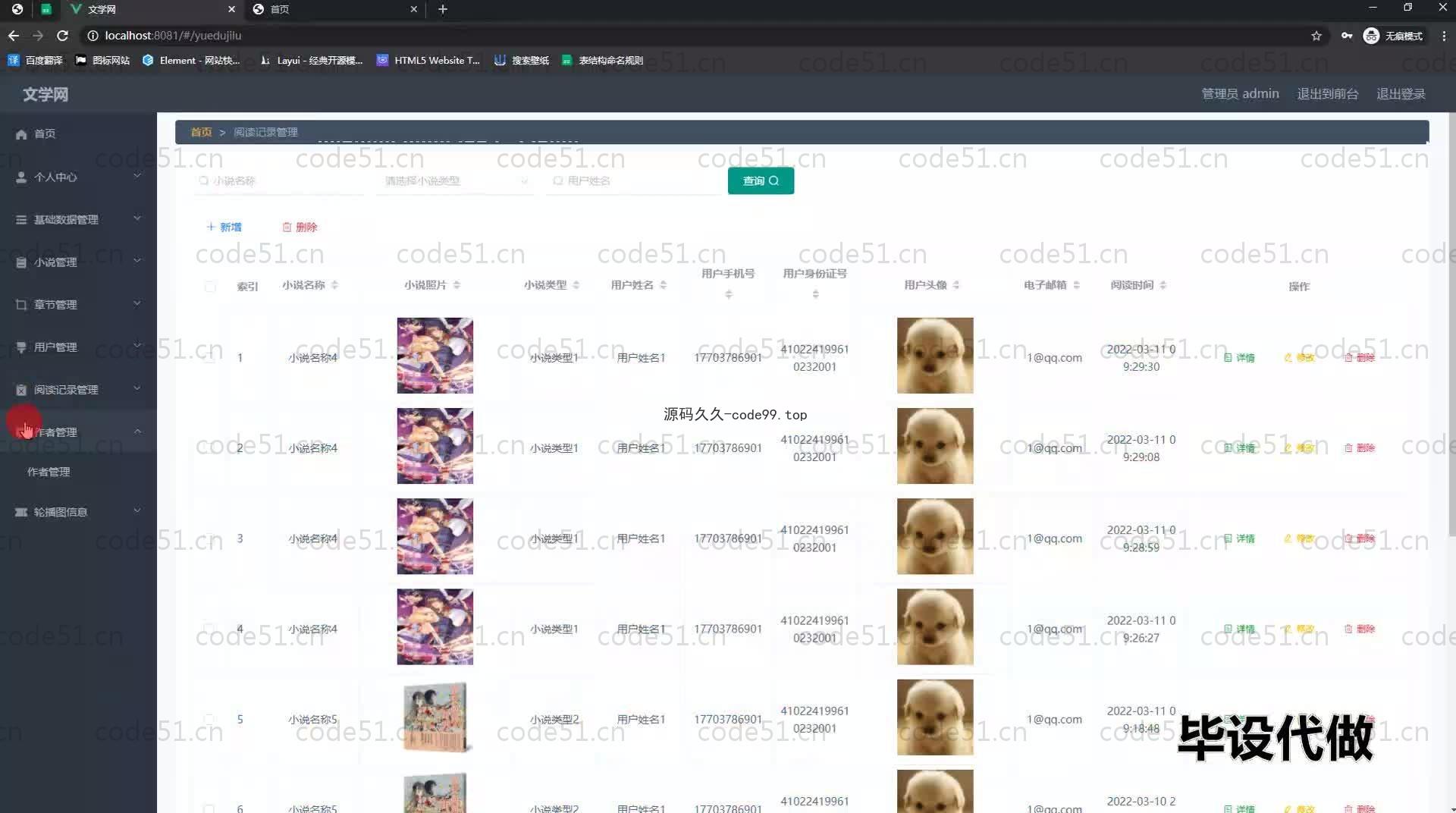This screenshot has width=1456, height=813.
Task: Click the 查询 search button
Action: tap(761, 180)
